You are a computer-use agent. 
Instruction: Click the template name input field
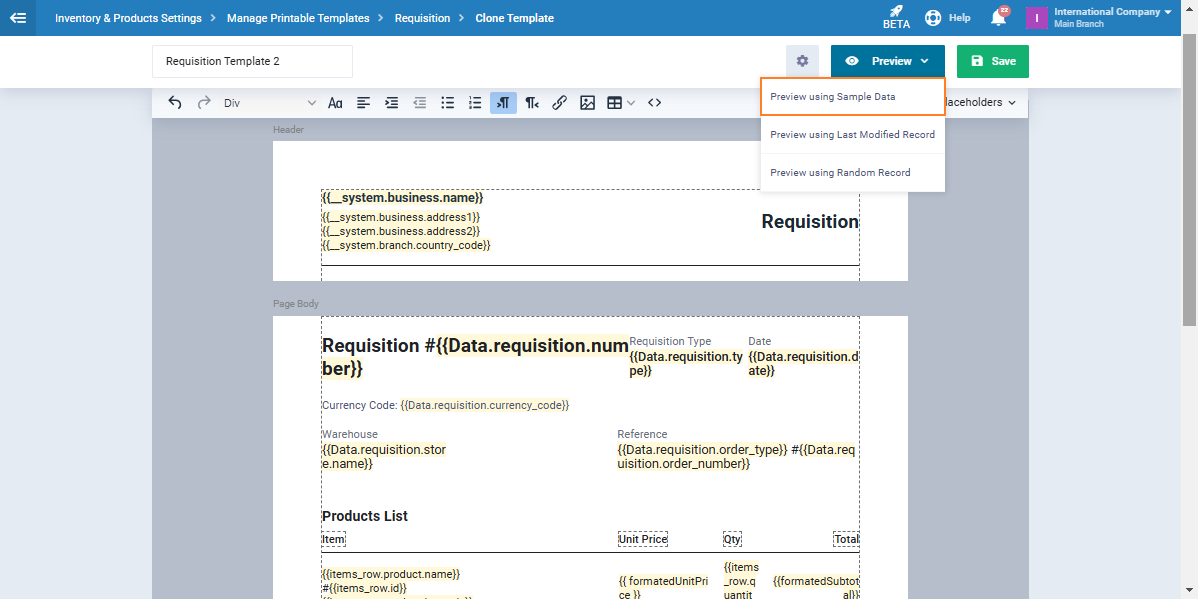click(x=252, y=61)
